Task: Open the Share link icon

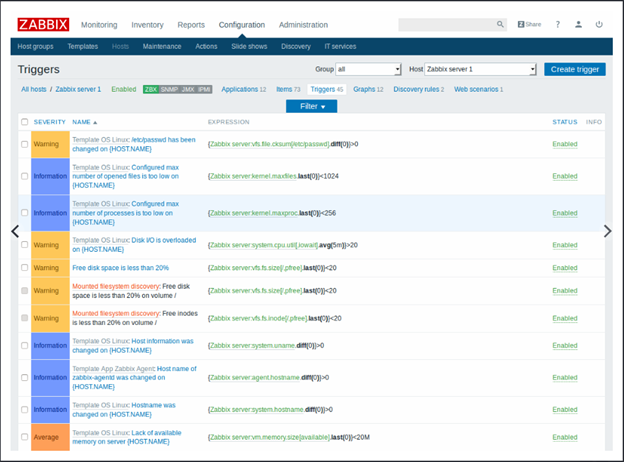Action: [529, 24]
